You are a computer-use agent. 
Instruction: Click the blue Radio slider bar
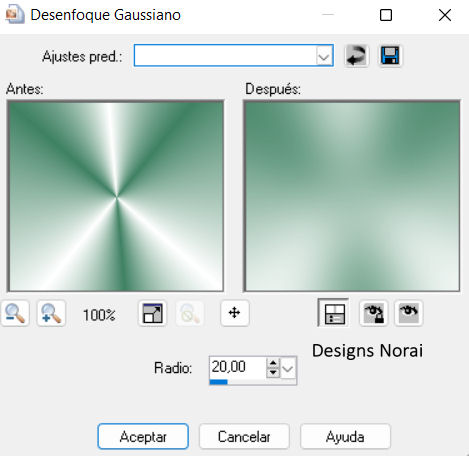(219, 382)
